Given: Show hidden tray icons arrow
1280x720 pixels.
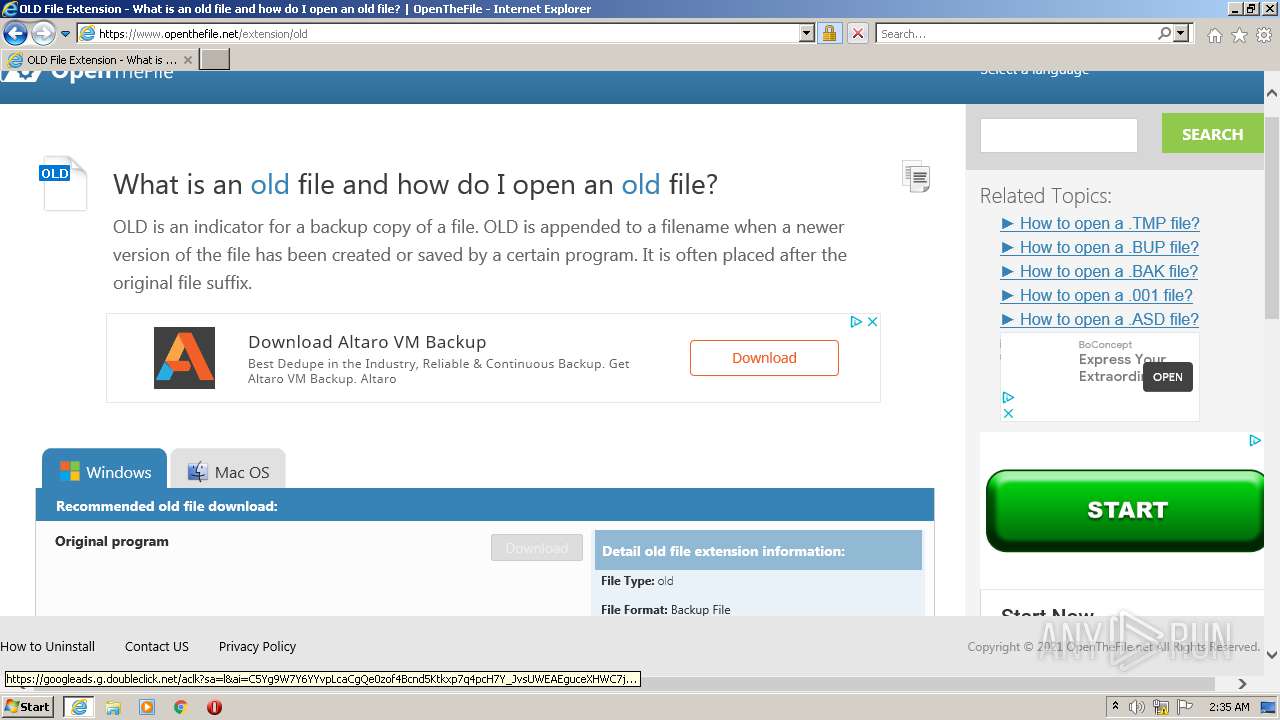Looking at the screenshot, I should (1115, 706).
